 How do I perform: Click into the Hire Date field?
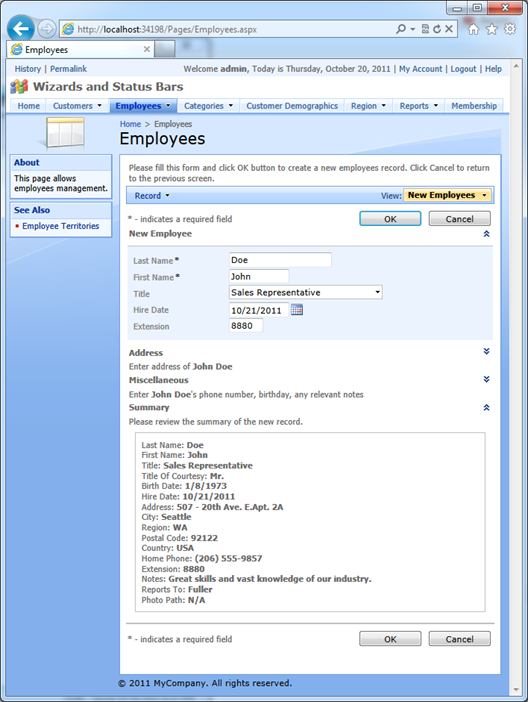click(x=259, y=310)
